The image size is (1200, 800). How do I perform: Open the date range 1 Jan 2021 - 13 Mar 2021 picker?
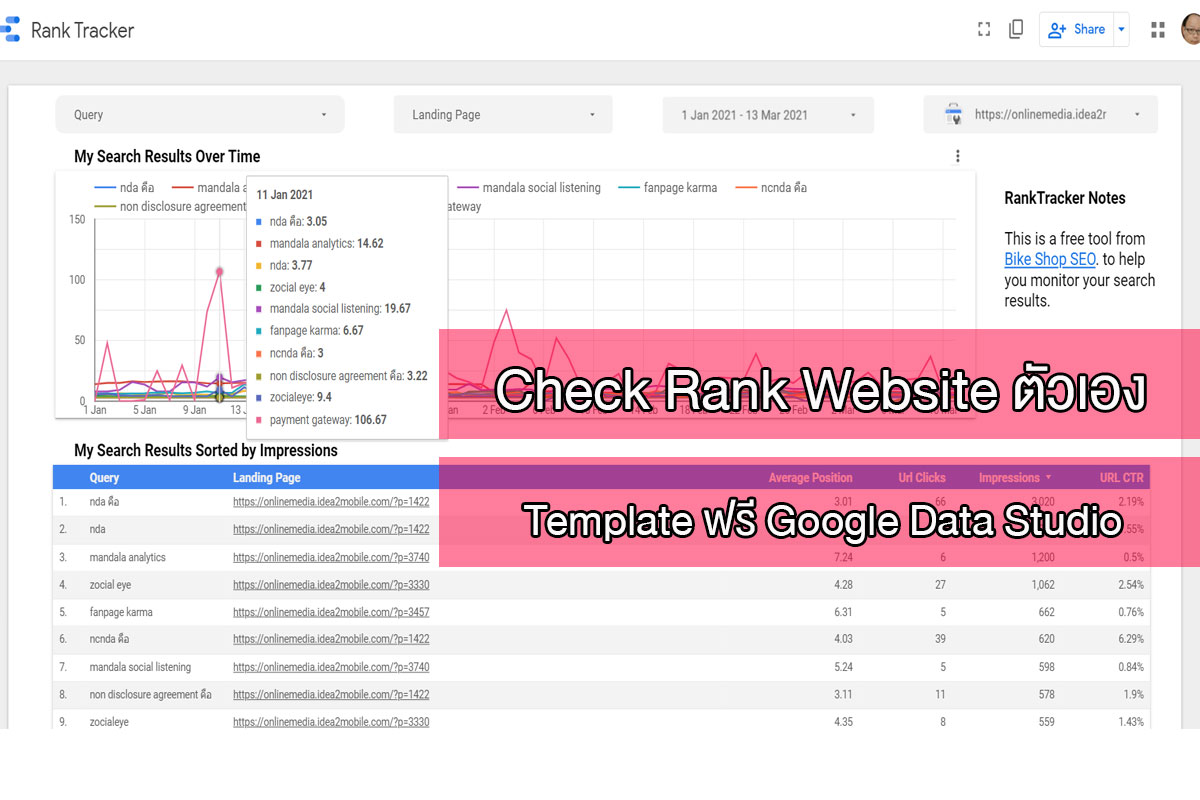point(768,115)
